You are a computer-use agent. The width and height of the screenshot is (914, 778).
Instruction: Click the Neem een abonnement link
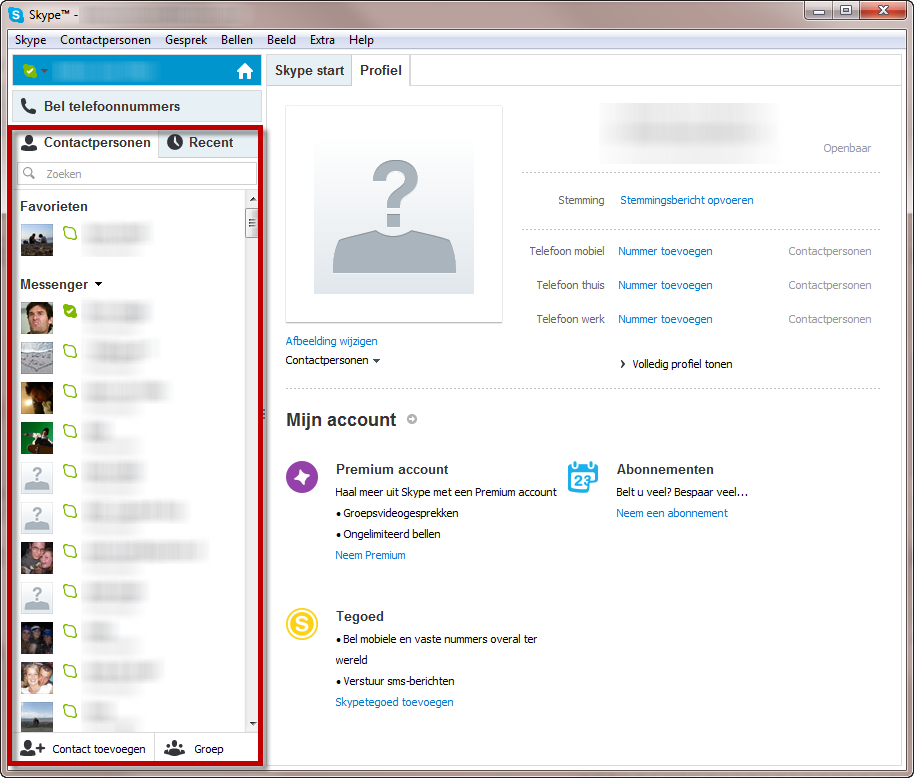click(x=672, y=513)
